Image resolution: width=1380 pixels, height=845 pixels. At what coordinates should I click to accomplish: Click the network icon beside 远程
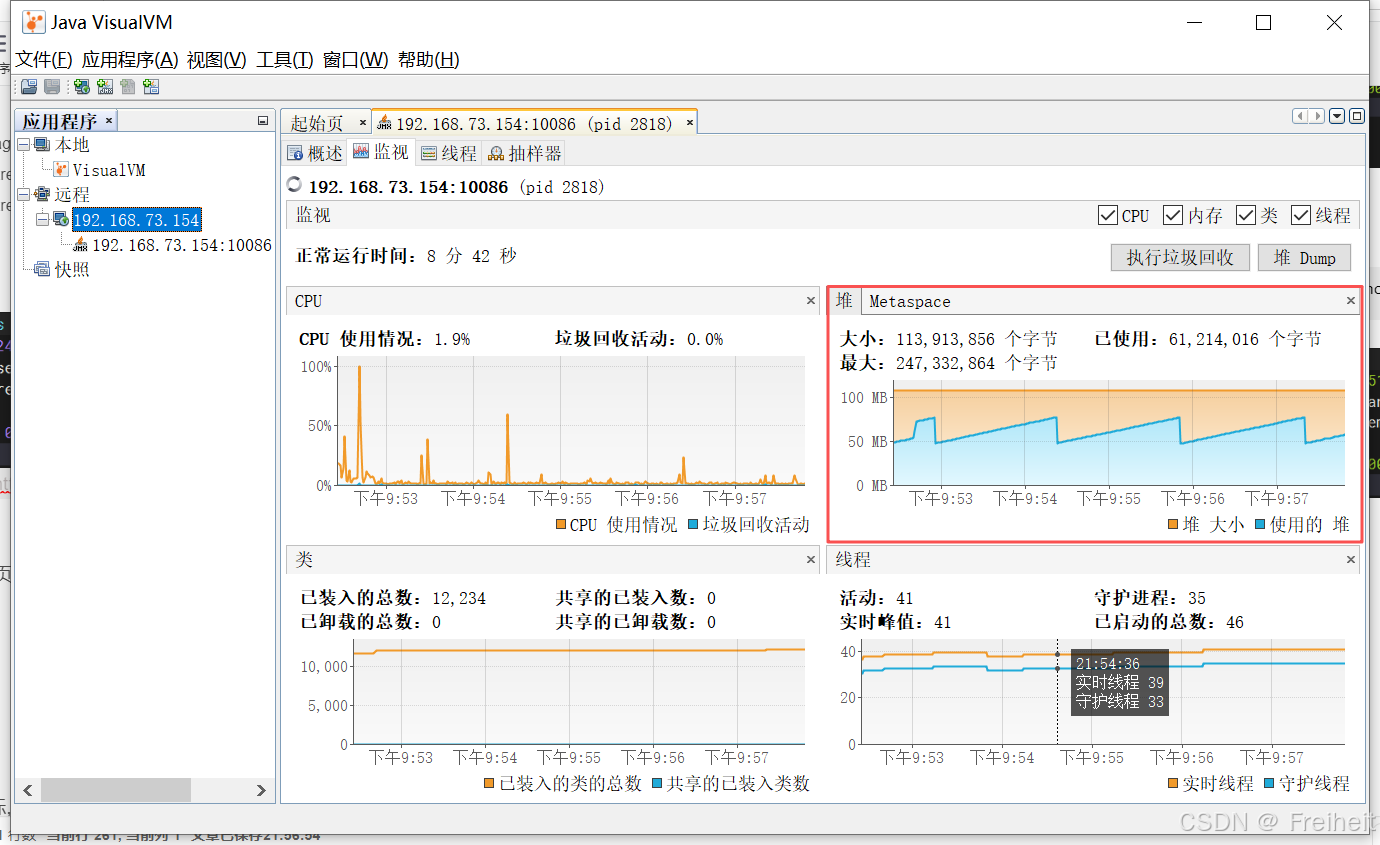(x=42, y=194)
